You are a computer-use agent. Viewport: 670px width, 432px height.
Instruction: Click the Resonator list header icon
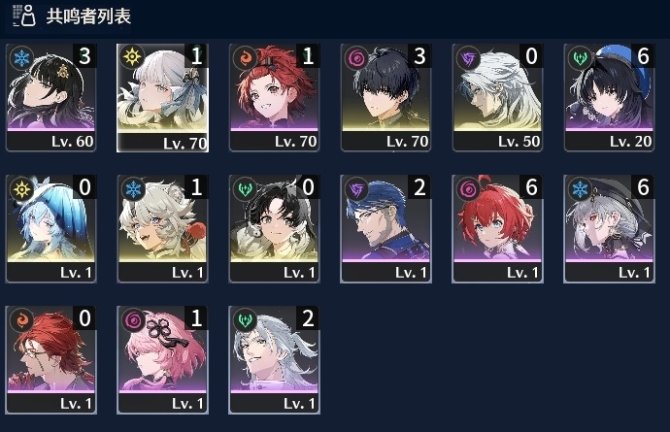(x=24, y=16)
